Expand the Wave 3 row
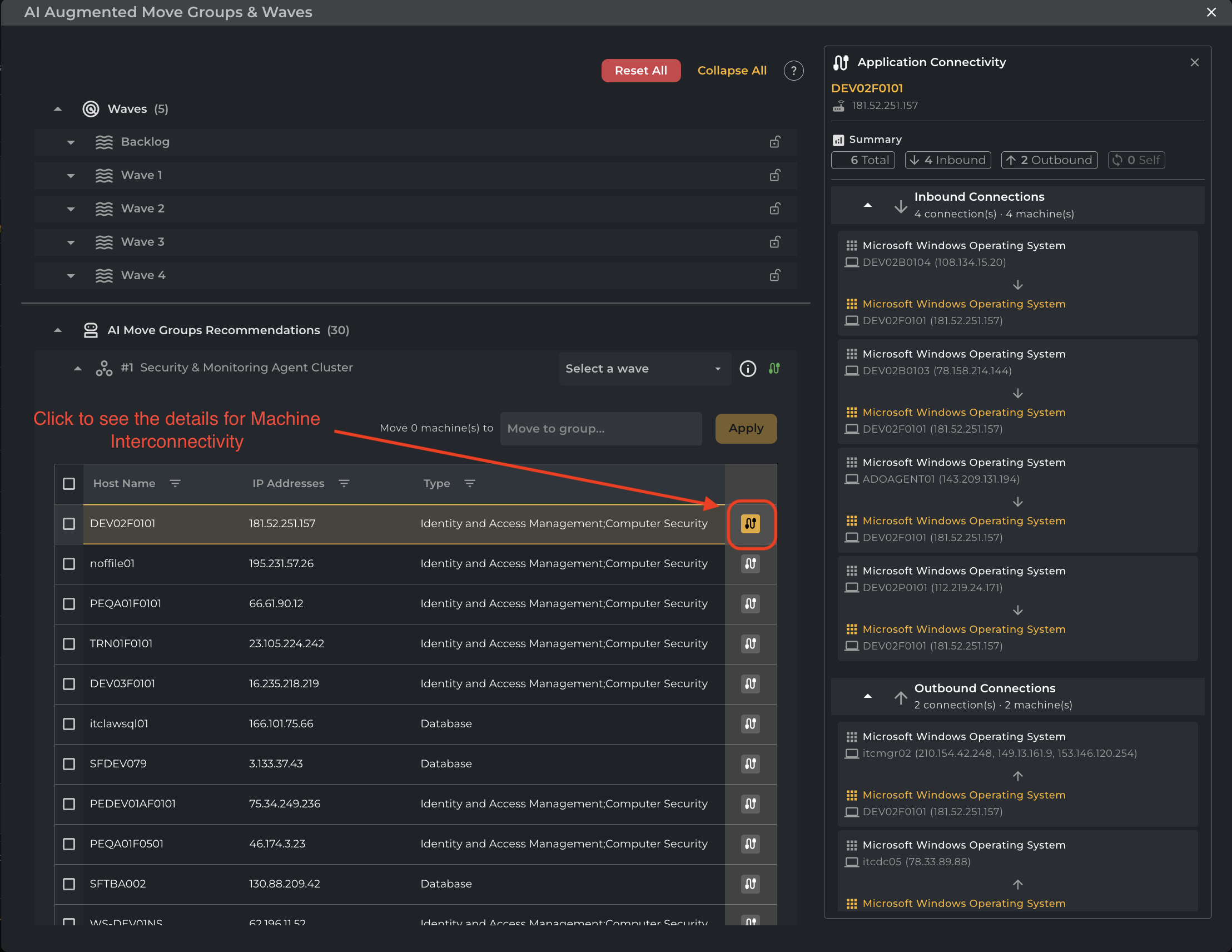The height and width of the screenshot is (952, 1232). (x=71, y=242)
